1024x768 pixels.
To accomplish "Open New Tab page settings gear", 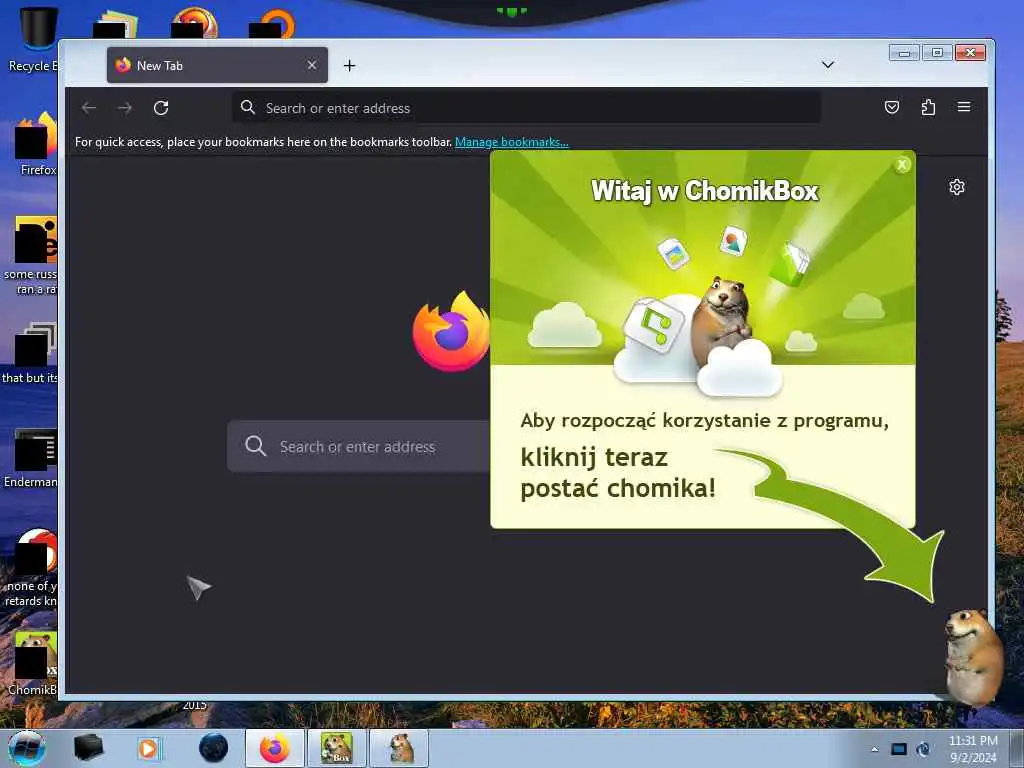I will pyautogui.click(x=957, y=187).
